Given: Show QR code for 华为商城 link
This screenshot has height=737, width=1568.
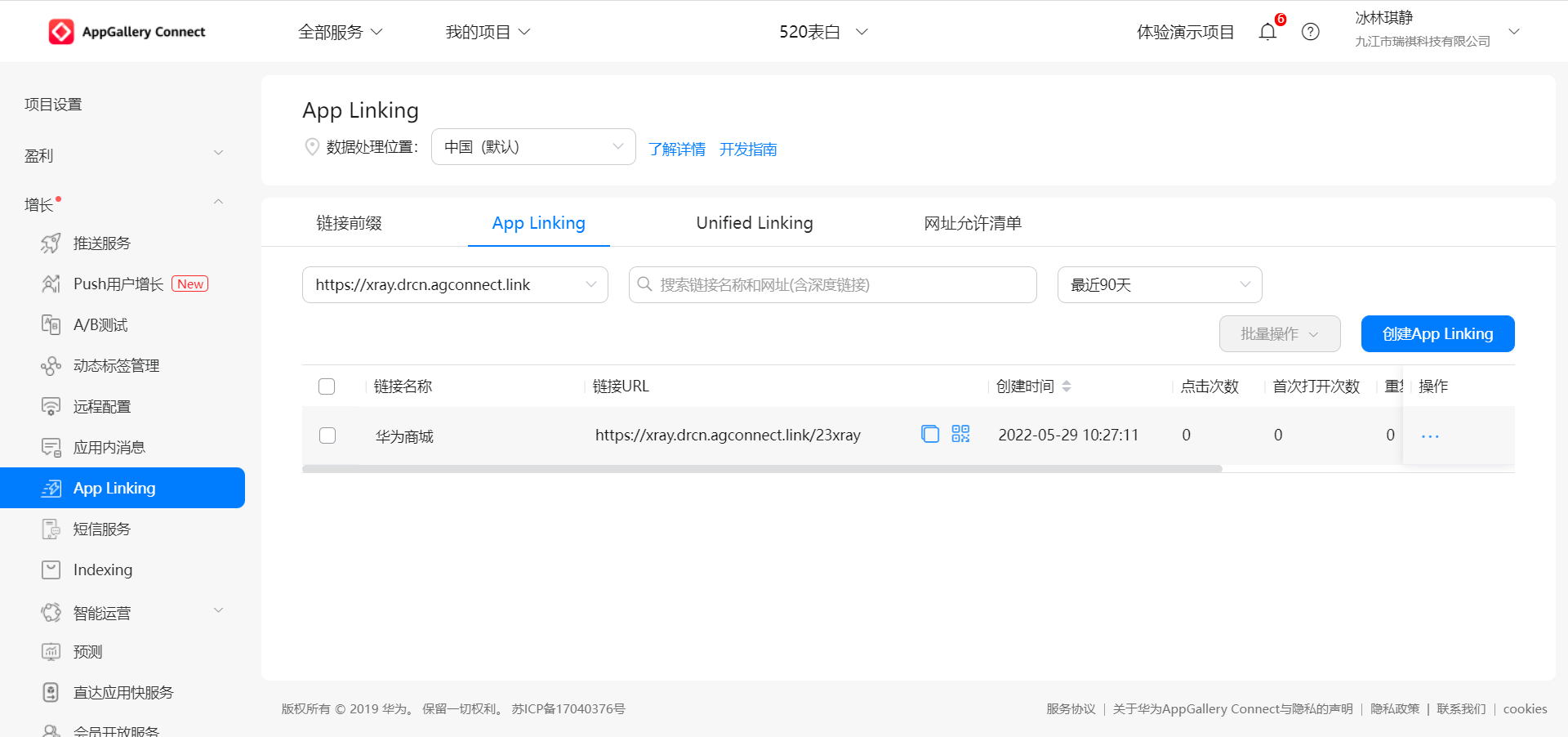Looking at the screenshot, I should [960, 434].
